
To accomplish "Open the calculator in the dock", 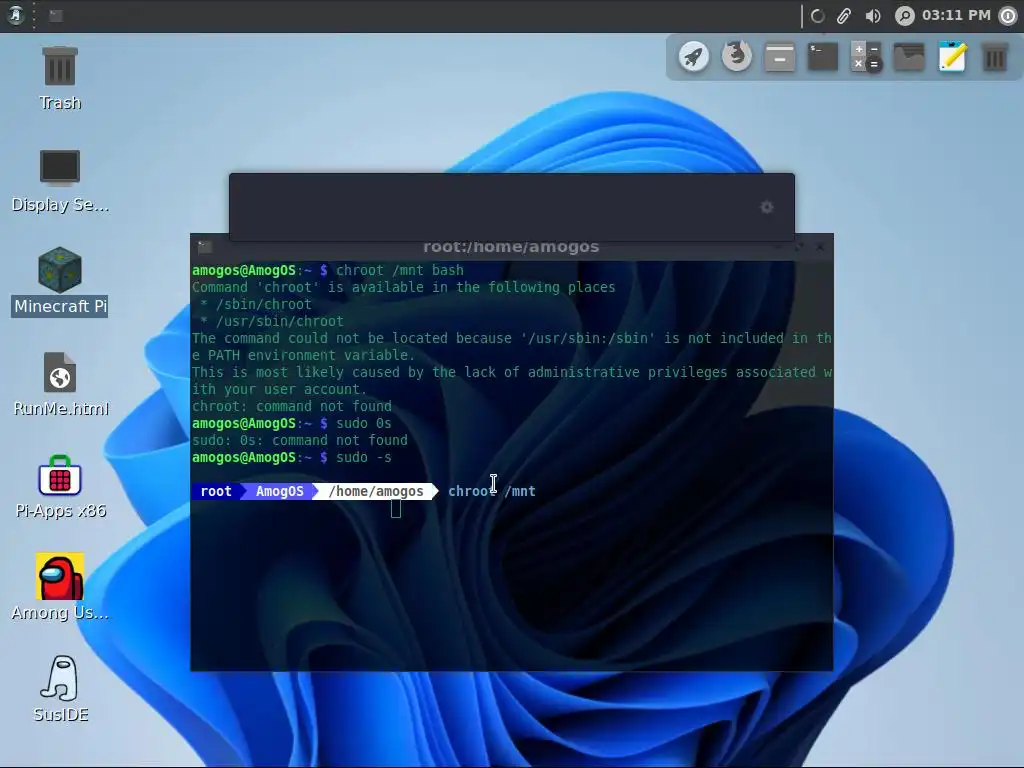I will [866, 57].
